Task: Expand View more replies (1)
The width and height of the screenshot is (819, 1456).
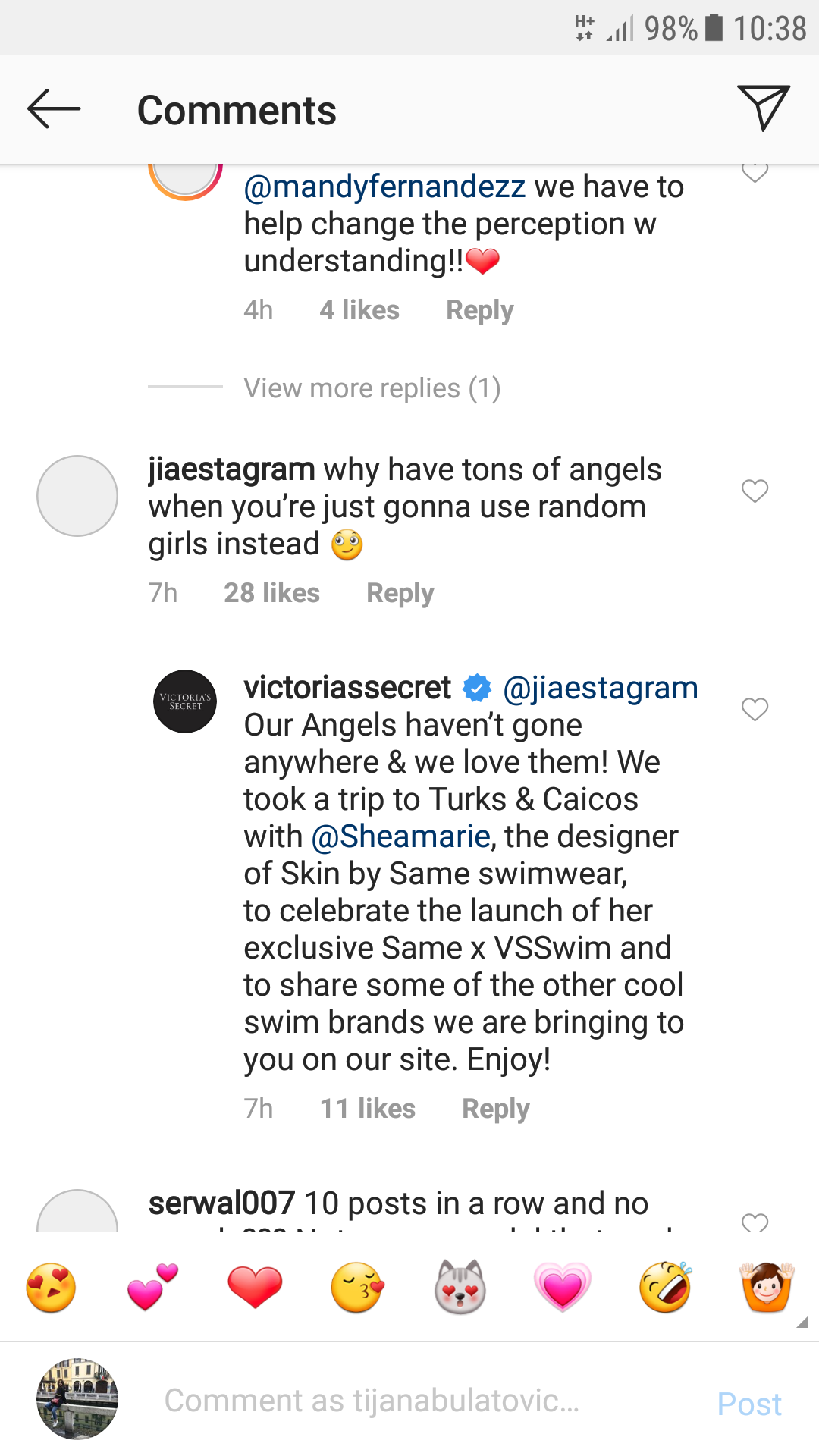Action: pyautogui.click(x=372, y=388)
